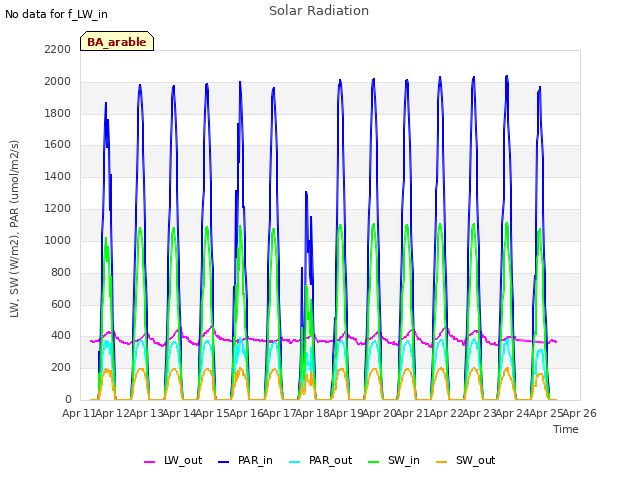Screen dimensions: 640x480
Task: Click the 800 y-axis tick label
Action: click(x=61, y=272)
